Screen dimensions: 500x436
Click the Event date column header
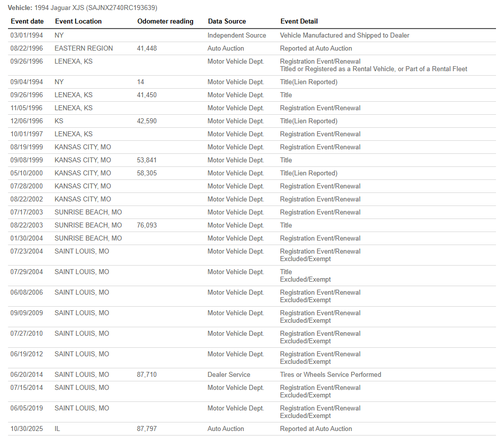pos(27,21)
